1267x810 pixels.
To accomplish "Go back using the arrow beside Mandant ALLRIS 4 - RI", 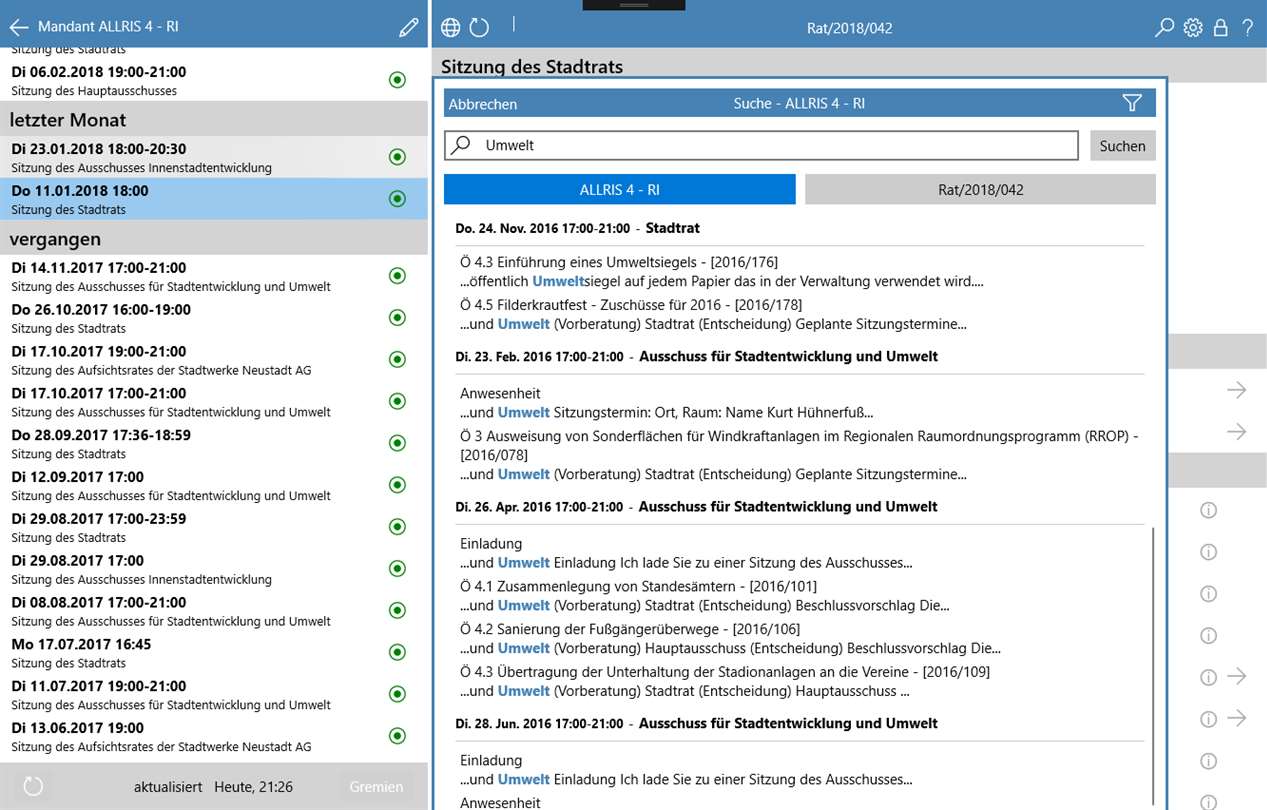I will (19, 27).
